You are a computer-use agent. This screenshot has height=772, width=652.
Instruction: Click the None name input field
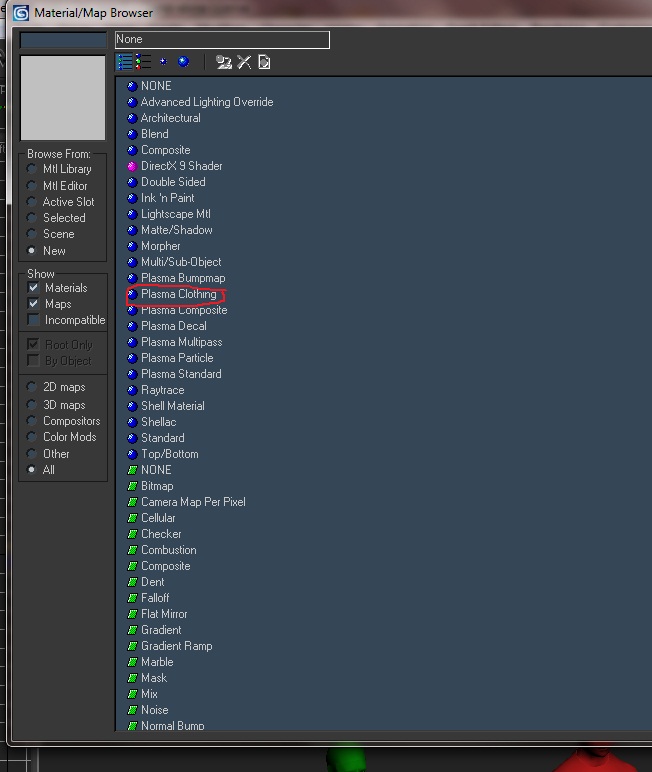click(x=222, y=39)
